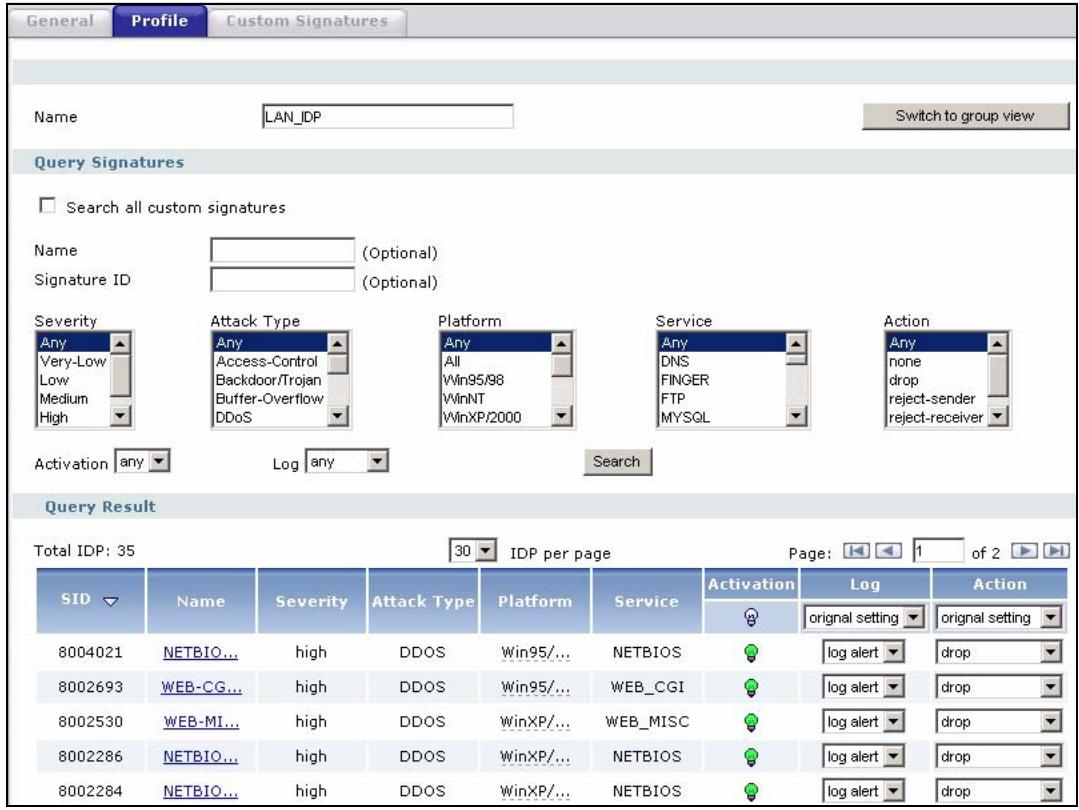
Task: Sort by SID using the arrow icon
Action: click(x=110, y=601)
